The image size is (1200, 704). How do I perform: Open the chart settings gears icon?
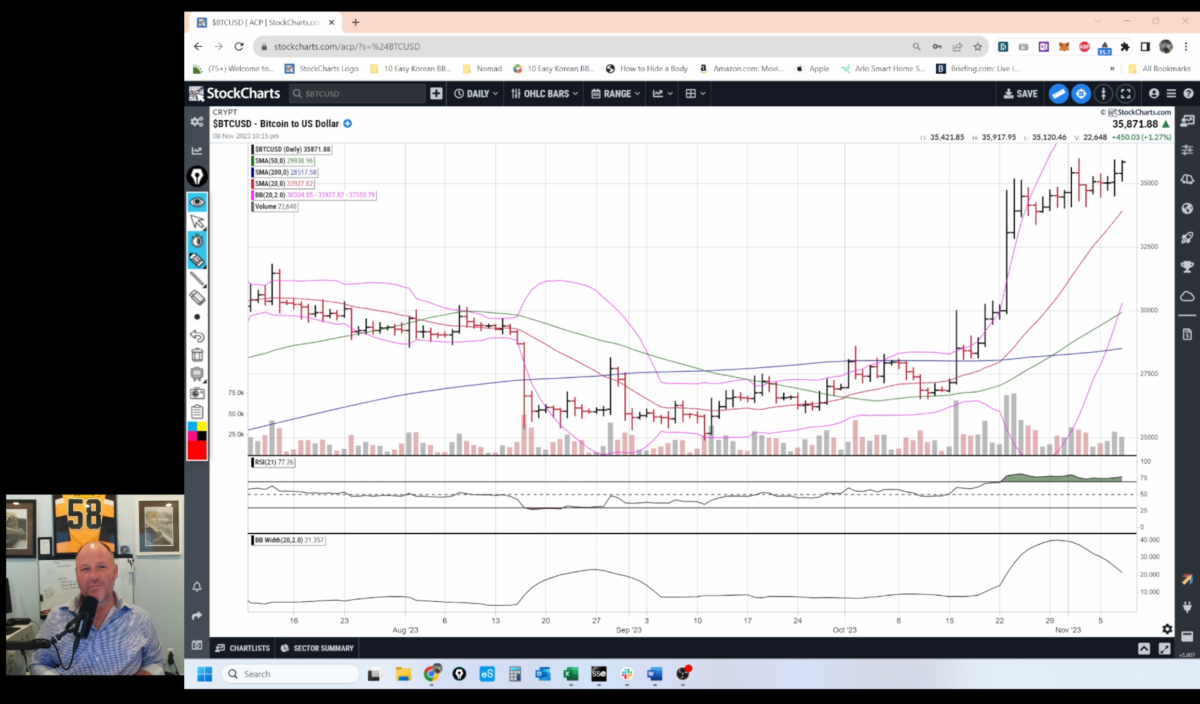point(197,121)
